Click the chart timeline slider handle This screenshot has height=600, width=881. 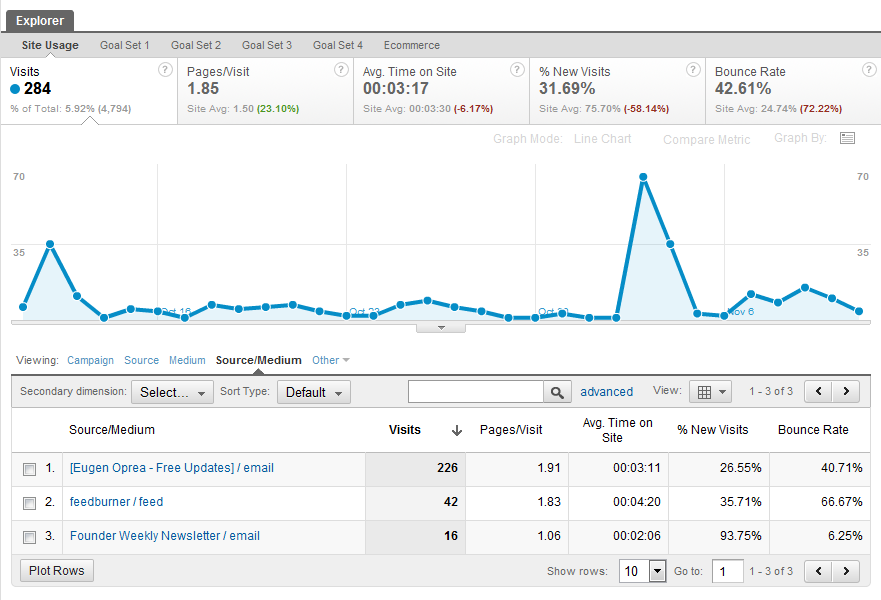440,326
